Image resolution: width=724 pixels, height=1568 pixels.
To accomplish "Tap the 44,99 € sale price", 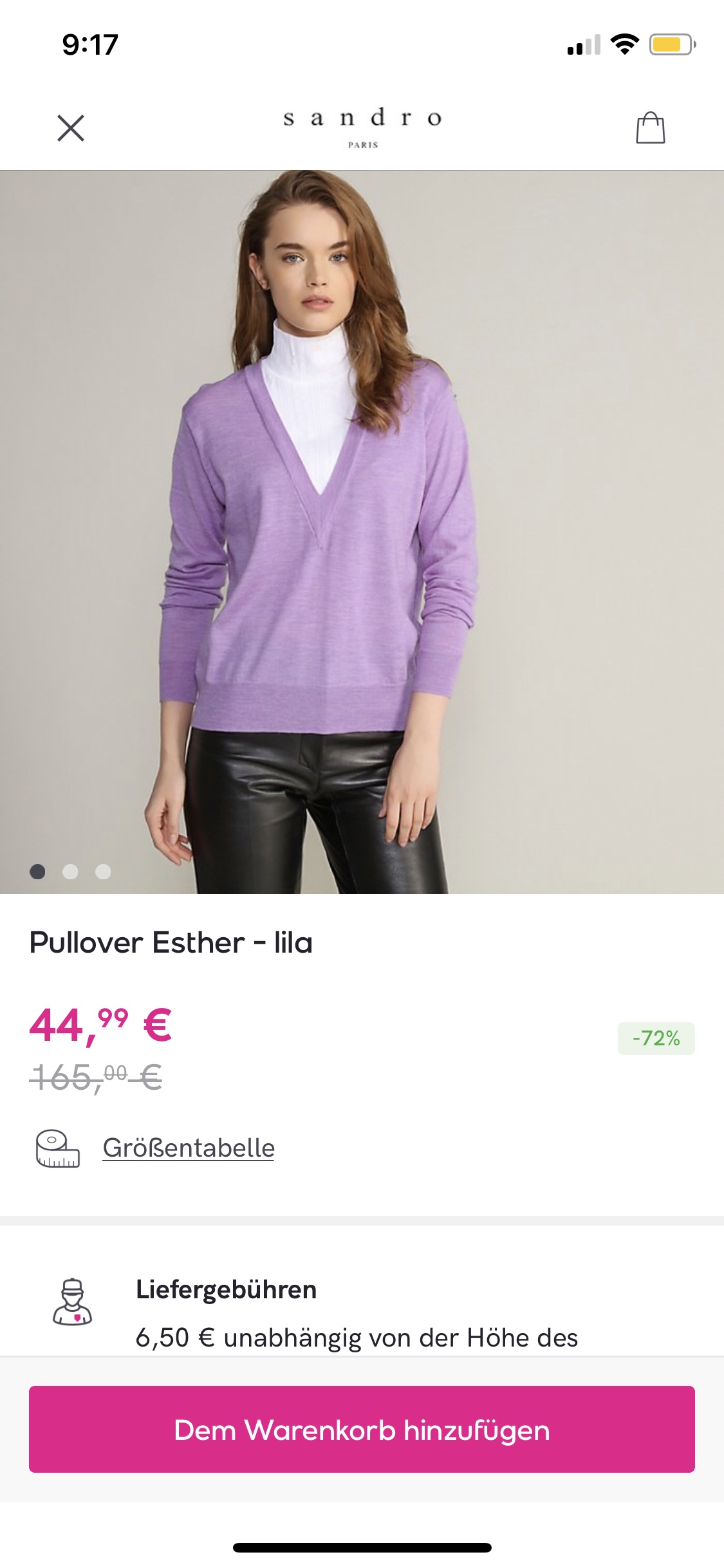I will point(101,1025).
